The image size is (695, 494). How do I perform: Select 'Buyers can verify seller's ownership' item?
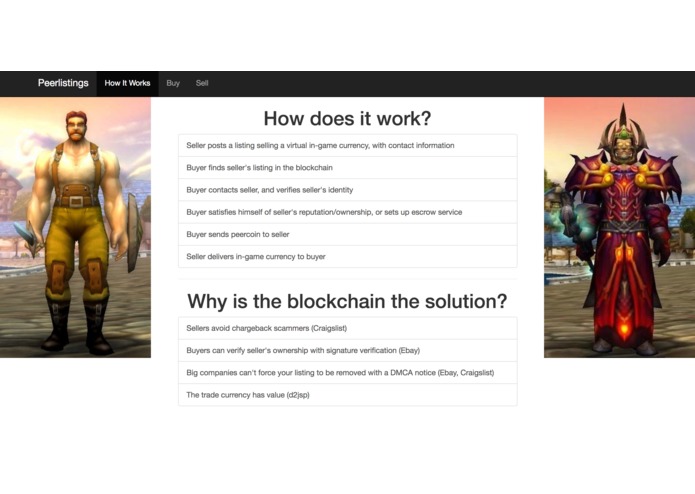coord(348,350)
